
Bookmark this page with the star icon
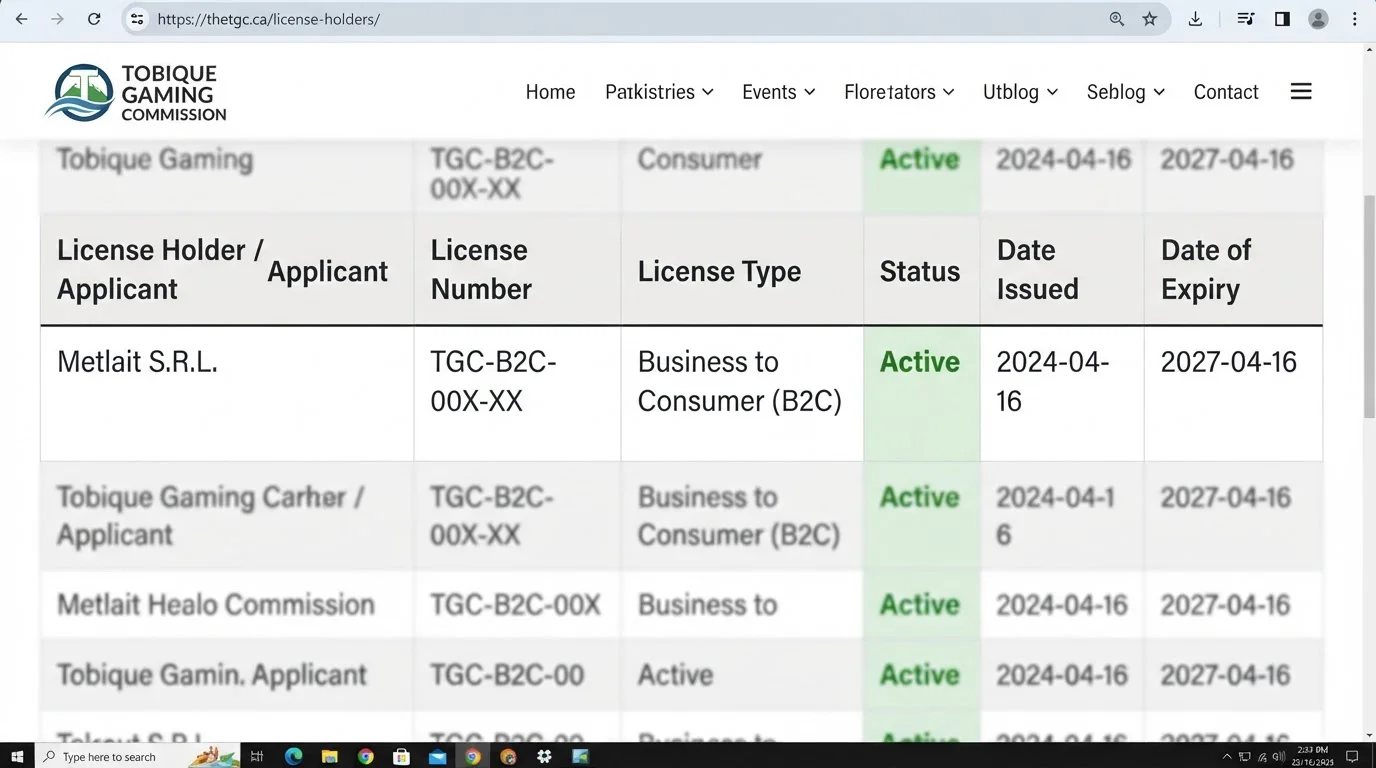pos(1150,19)
